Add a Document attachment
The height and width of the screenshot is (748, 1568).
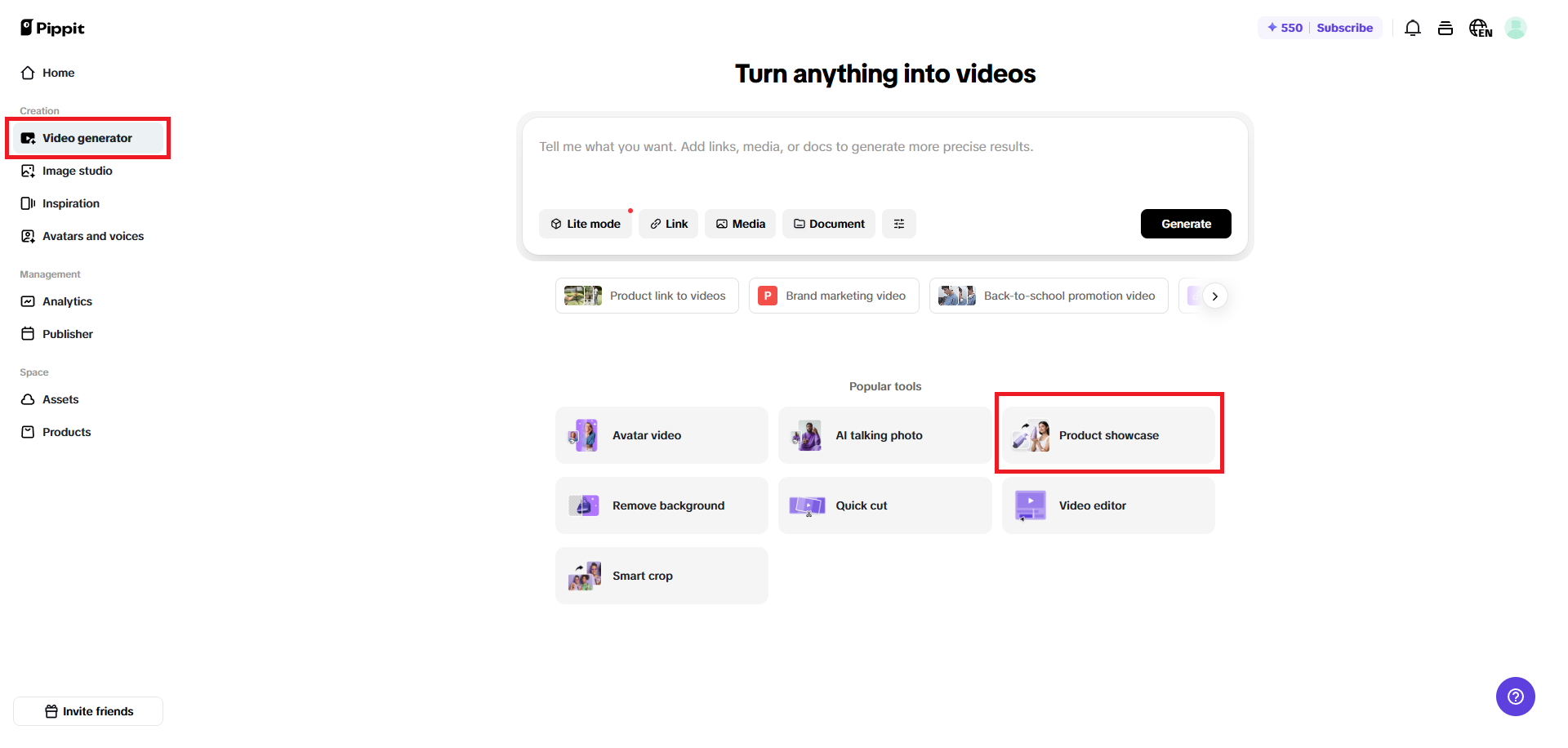pos(828,224)
